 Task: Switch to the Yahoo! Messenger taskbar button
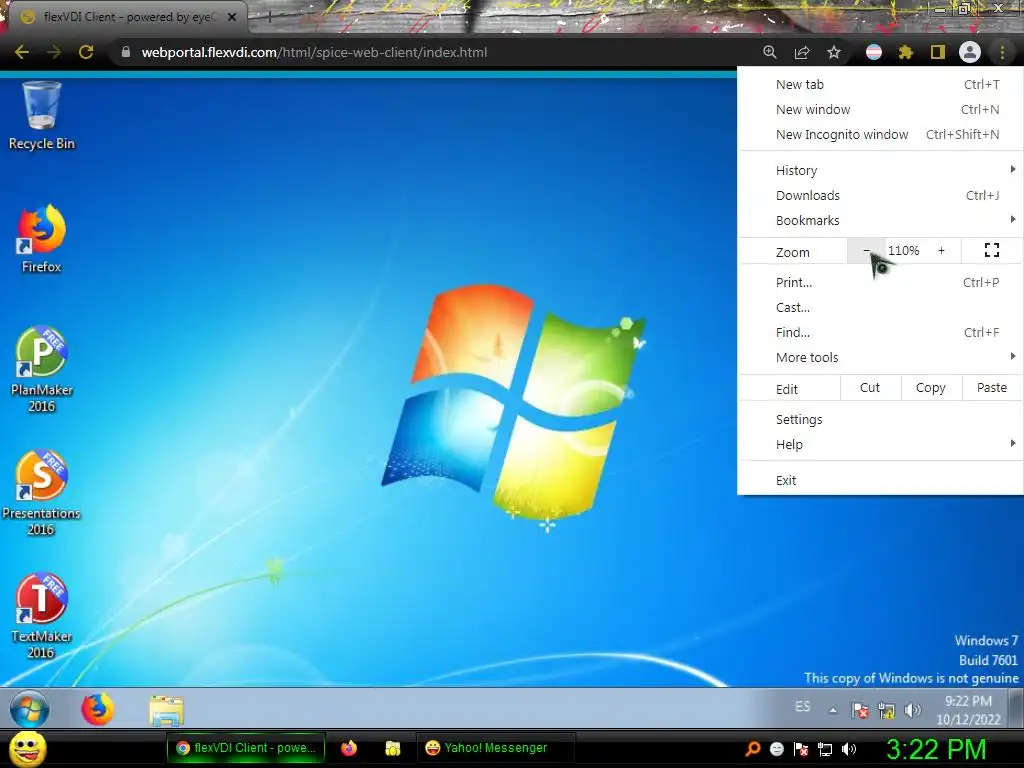tap(496, 748)
